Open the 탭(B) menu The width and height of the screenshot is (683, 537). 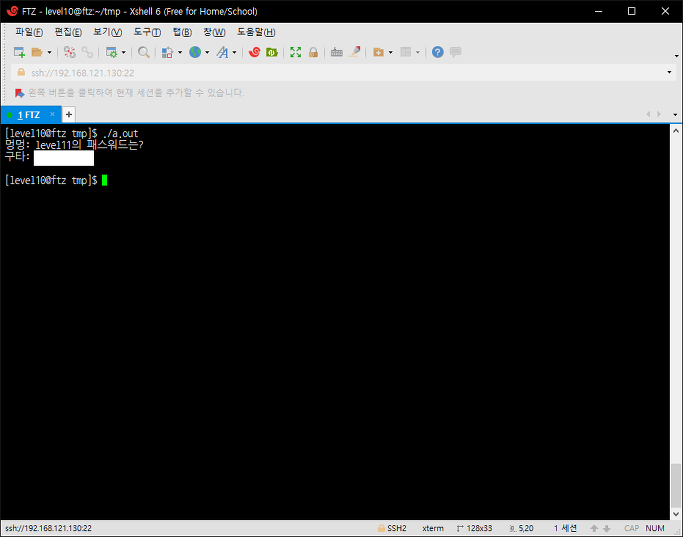pyautogui.click(x=182, y=32)
